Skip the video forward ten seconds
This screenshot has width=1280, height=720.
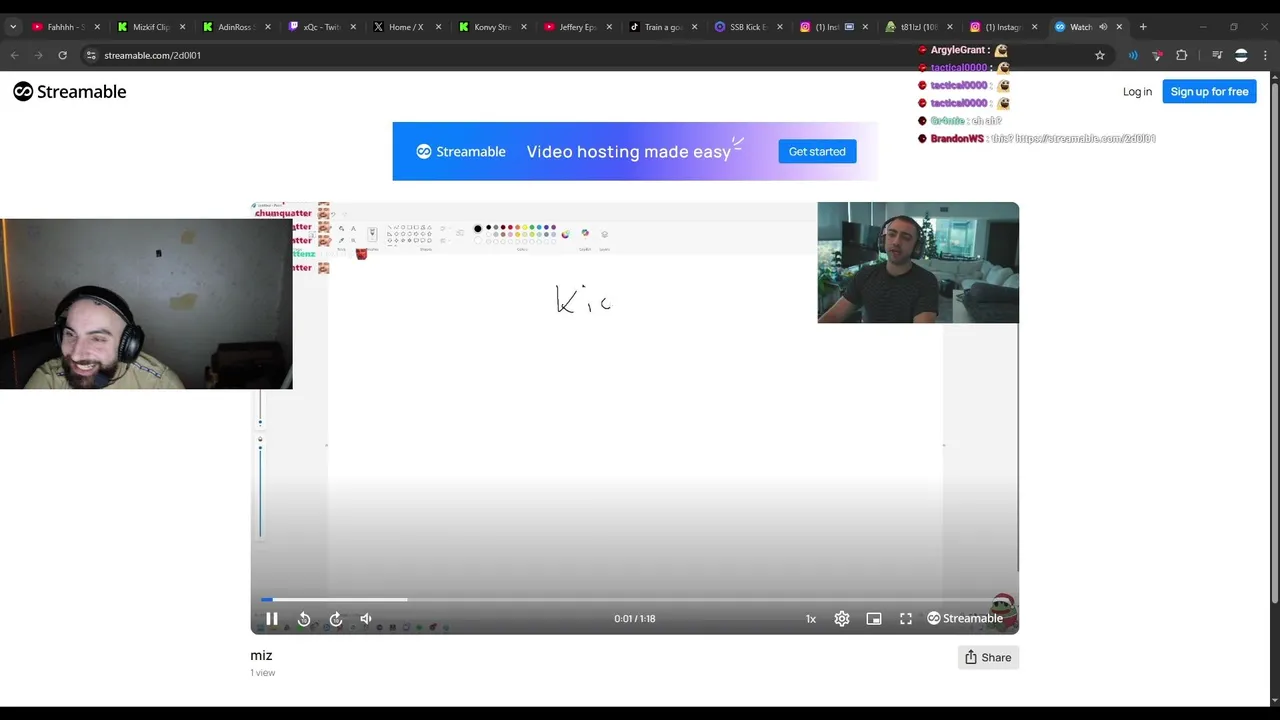click(336, 619)
